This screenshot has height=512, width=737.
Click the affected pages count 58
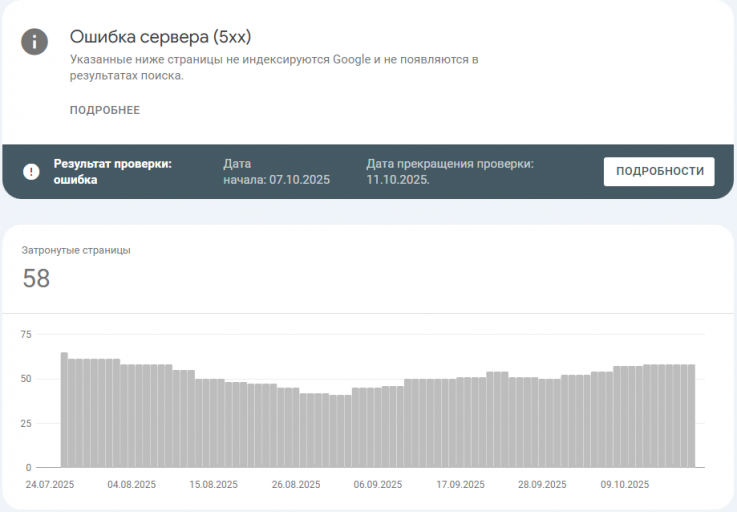click(36, 278)
